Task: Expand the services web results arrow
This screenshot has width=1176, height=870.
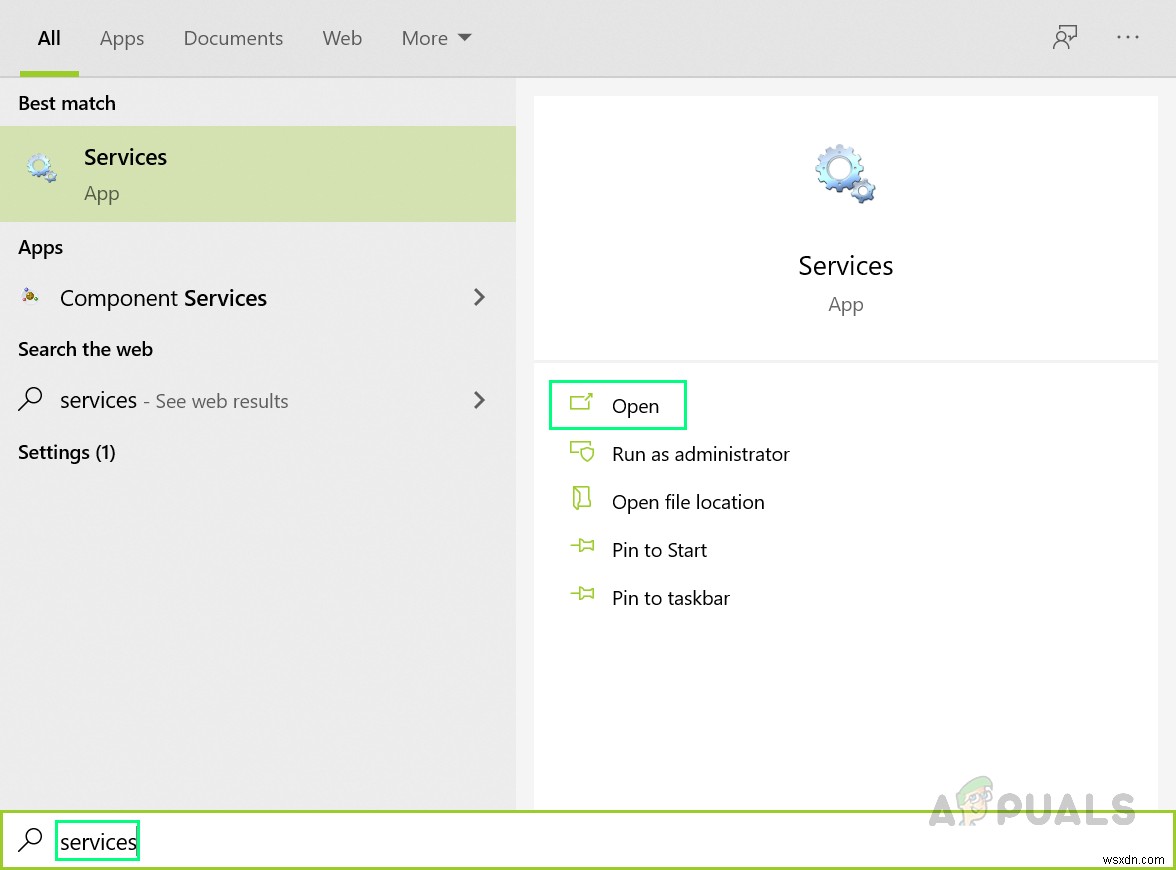Action: point(479,400)
